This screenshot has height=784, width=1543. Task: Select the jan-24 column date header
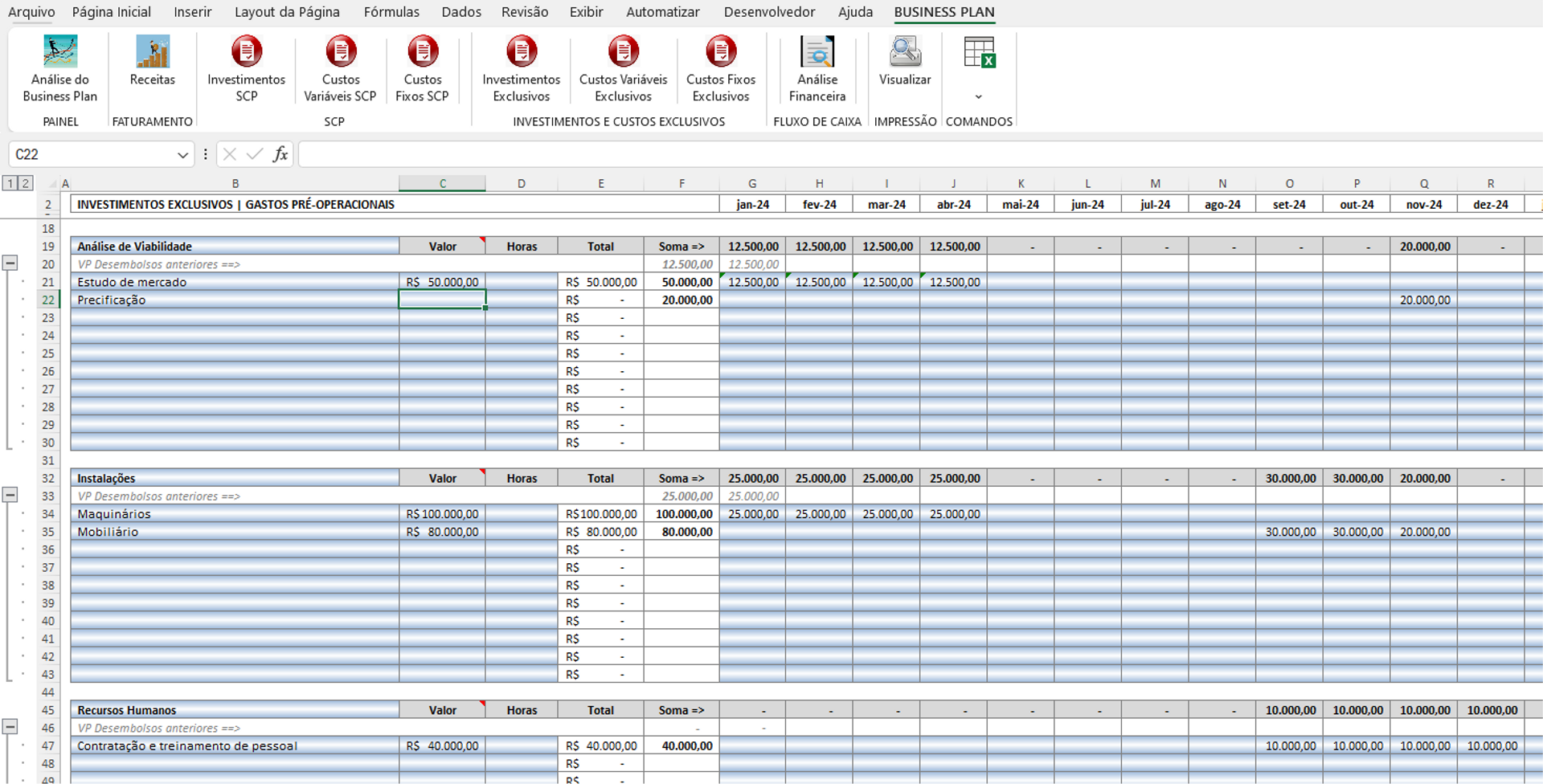click(x=753, y=204)
